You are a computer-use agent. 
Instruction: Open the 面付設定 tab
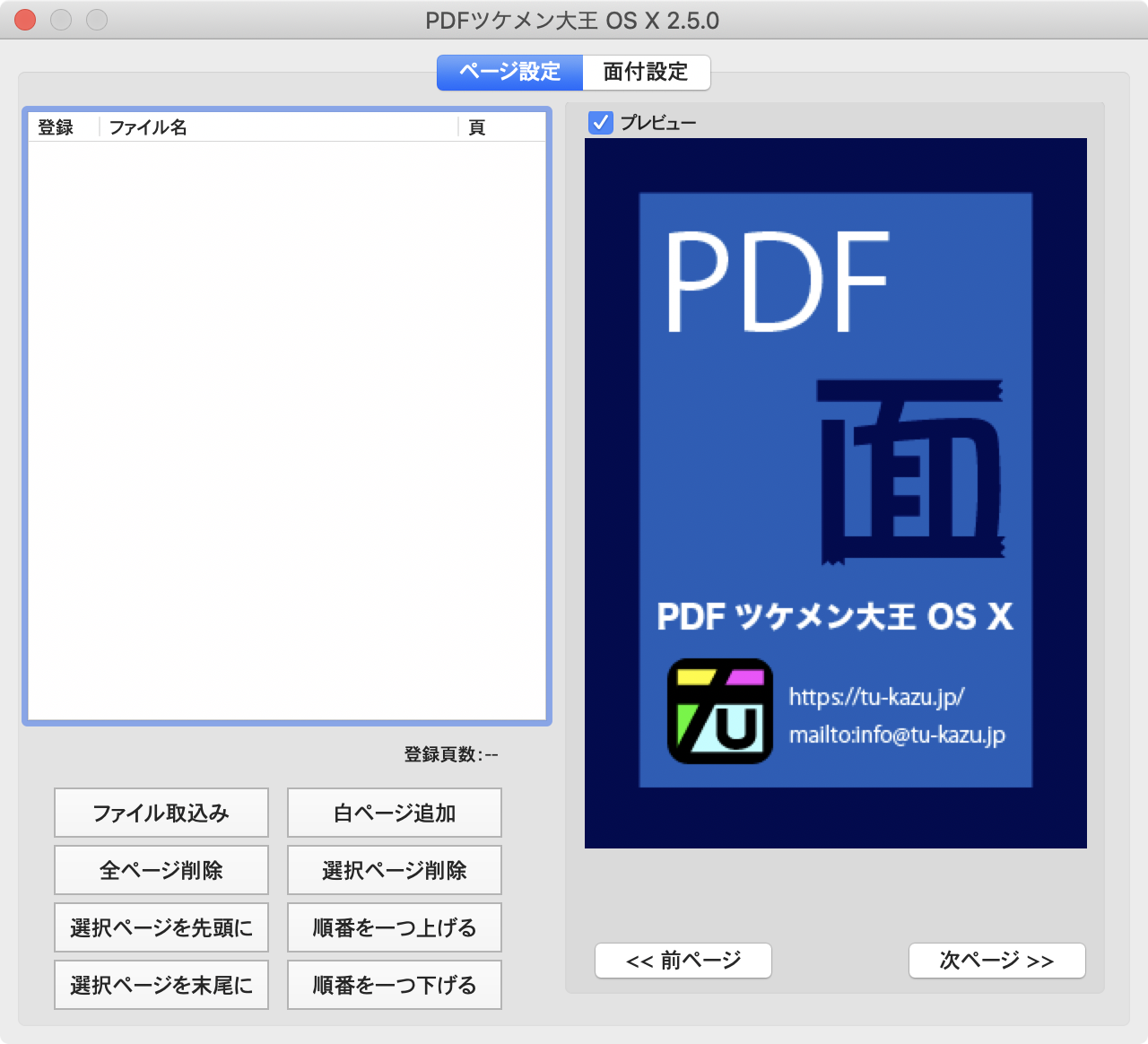646,73
